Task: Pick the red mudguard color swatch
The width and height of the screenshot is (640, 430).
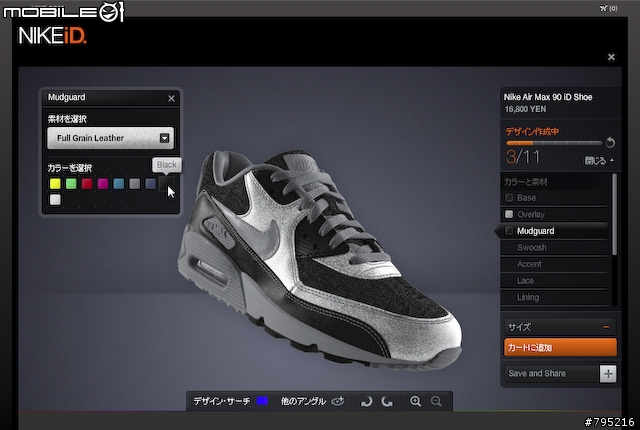Action: [87, 184]
